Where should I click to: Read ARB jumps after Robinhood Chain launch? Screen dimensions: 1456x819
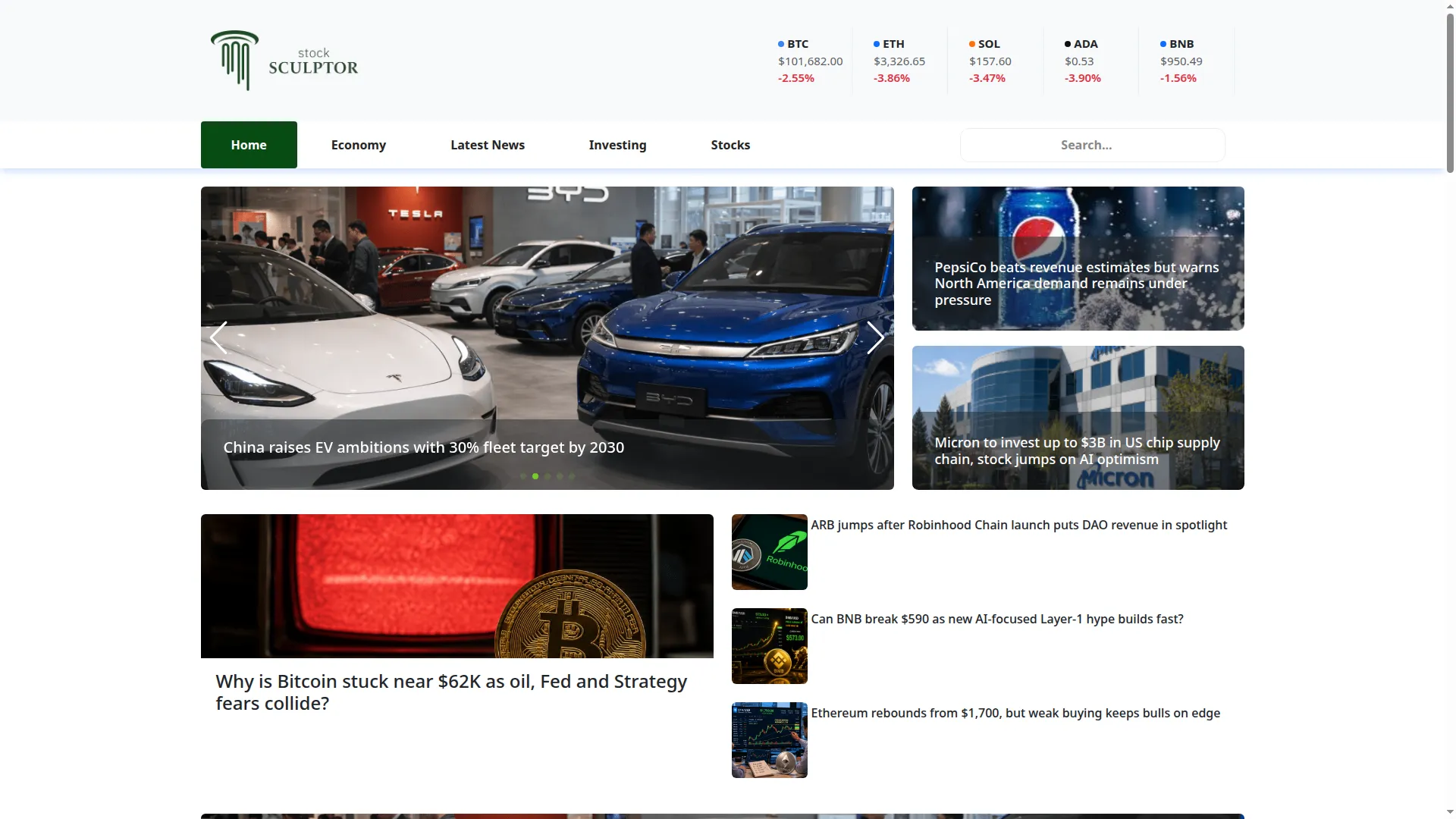pos(1018,525)
